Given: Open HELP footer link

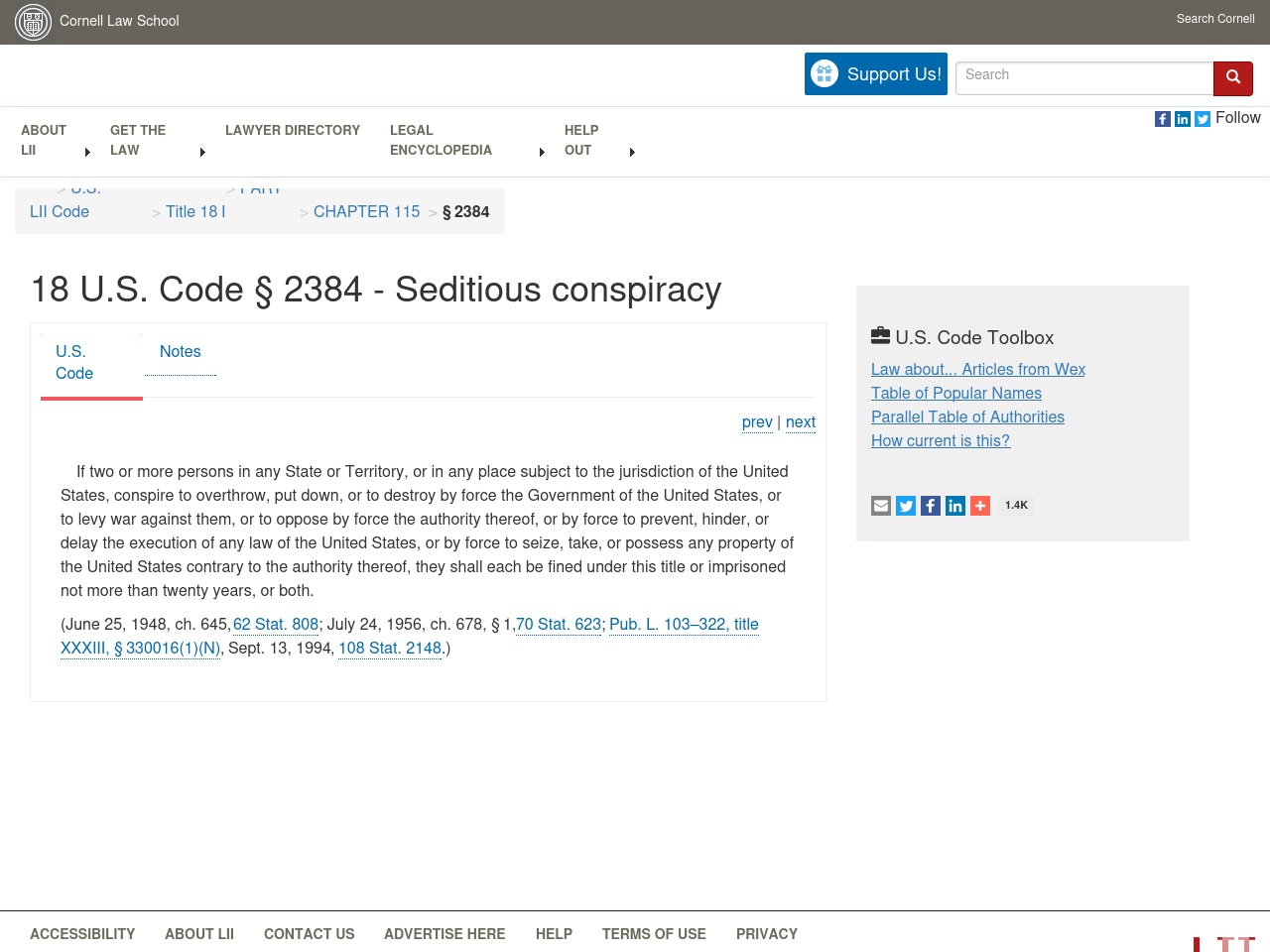Looking at the screenshot, I should point(554,934).
